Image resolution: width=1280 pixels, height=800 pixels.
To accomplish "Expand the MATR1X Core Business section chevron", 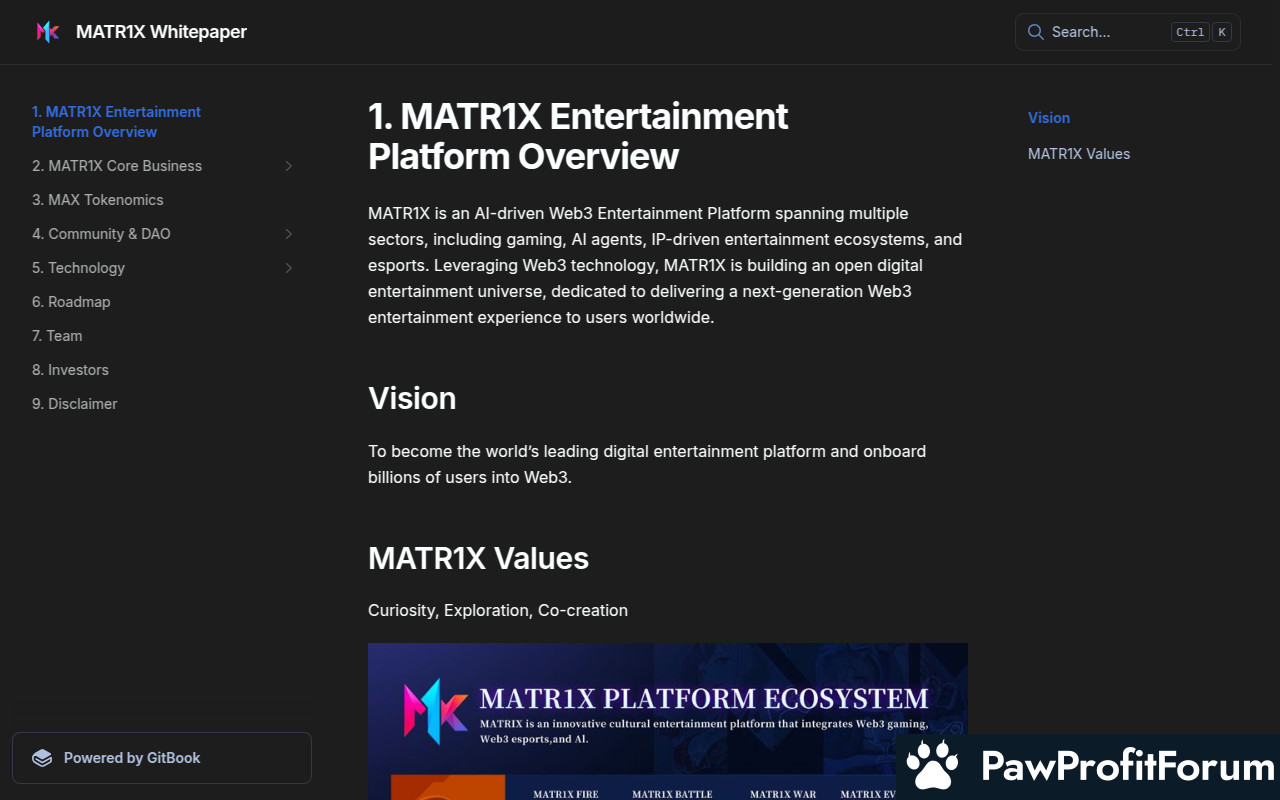I will 288,166.
